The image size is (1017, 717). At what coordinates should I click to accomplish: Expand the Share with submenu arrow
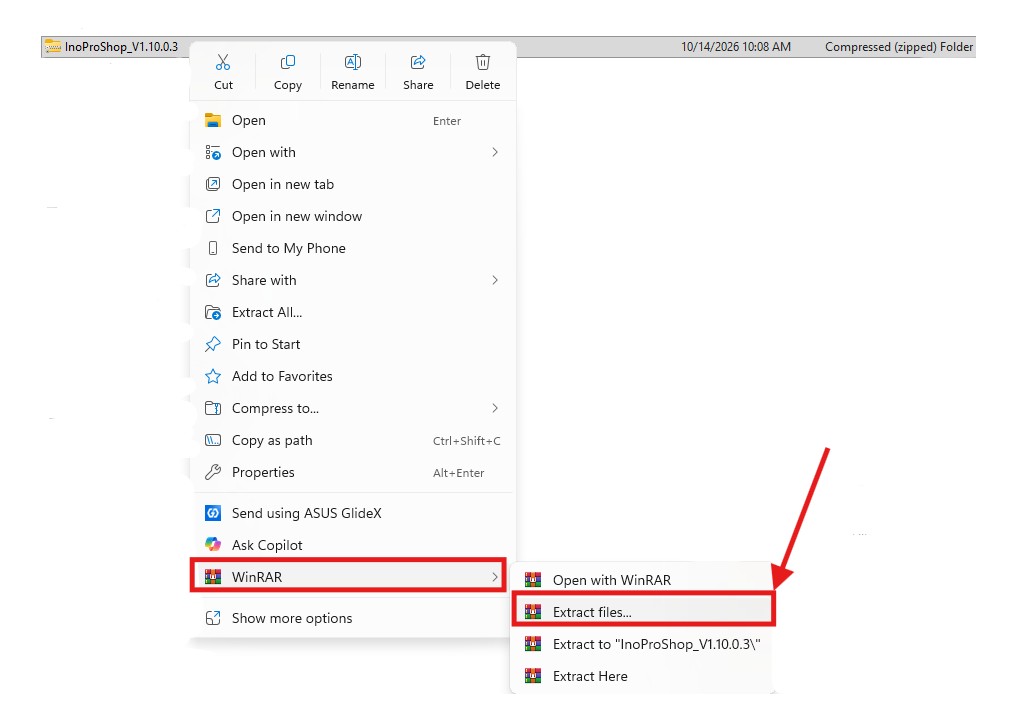click(495, 280)
